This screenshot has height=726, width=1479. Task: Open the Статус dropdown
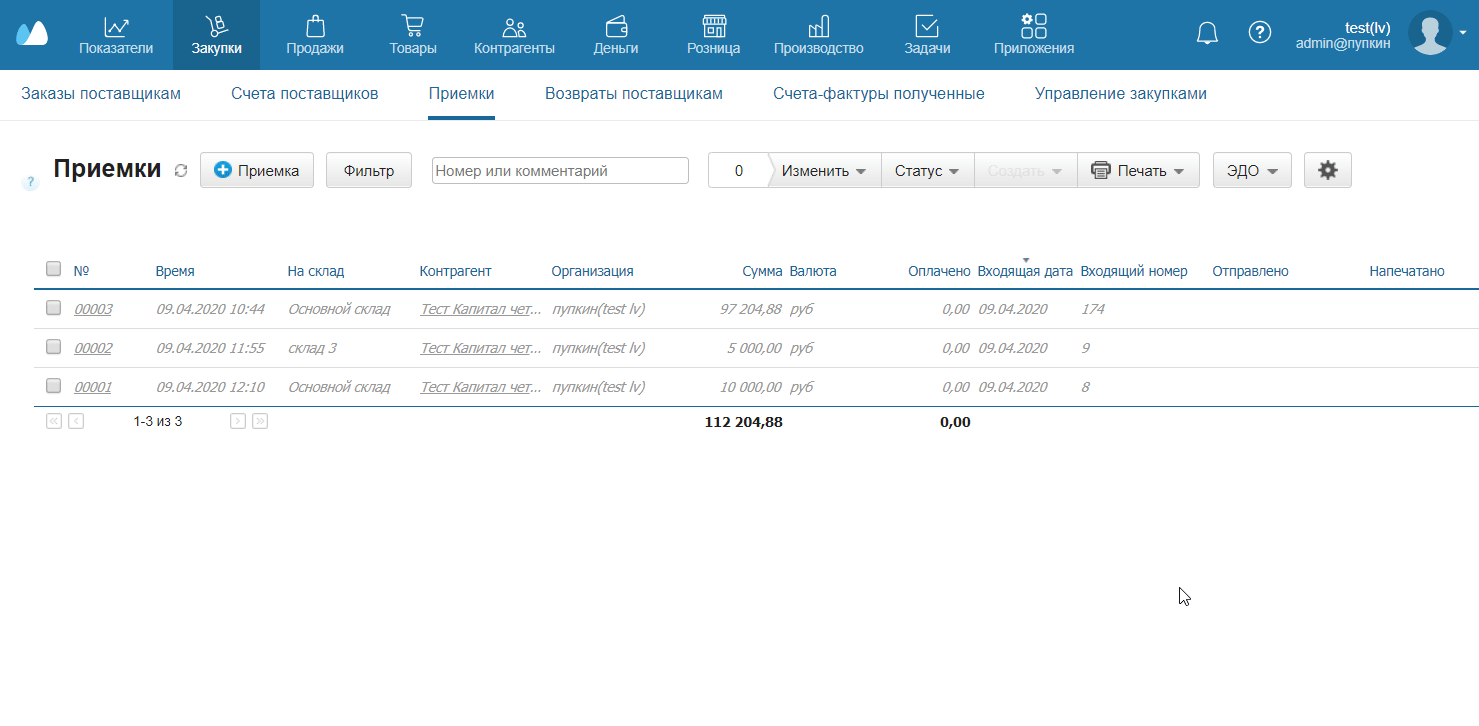(x=927, y=171)
